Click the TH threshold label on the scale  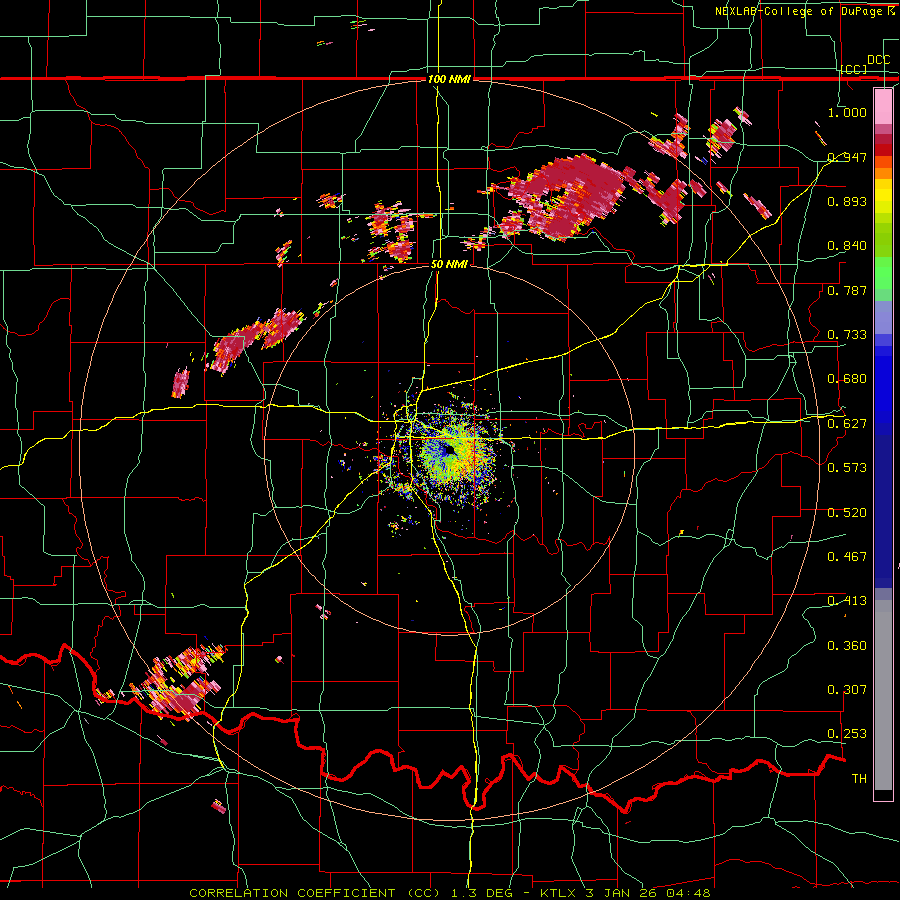859,779
